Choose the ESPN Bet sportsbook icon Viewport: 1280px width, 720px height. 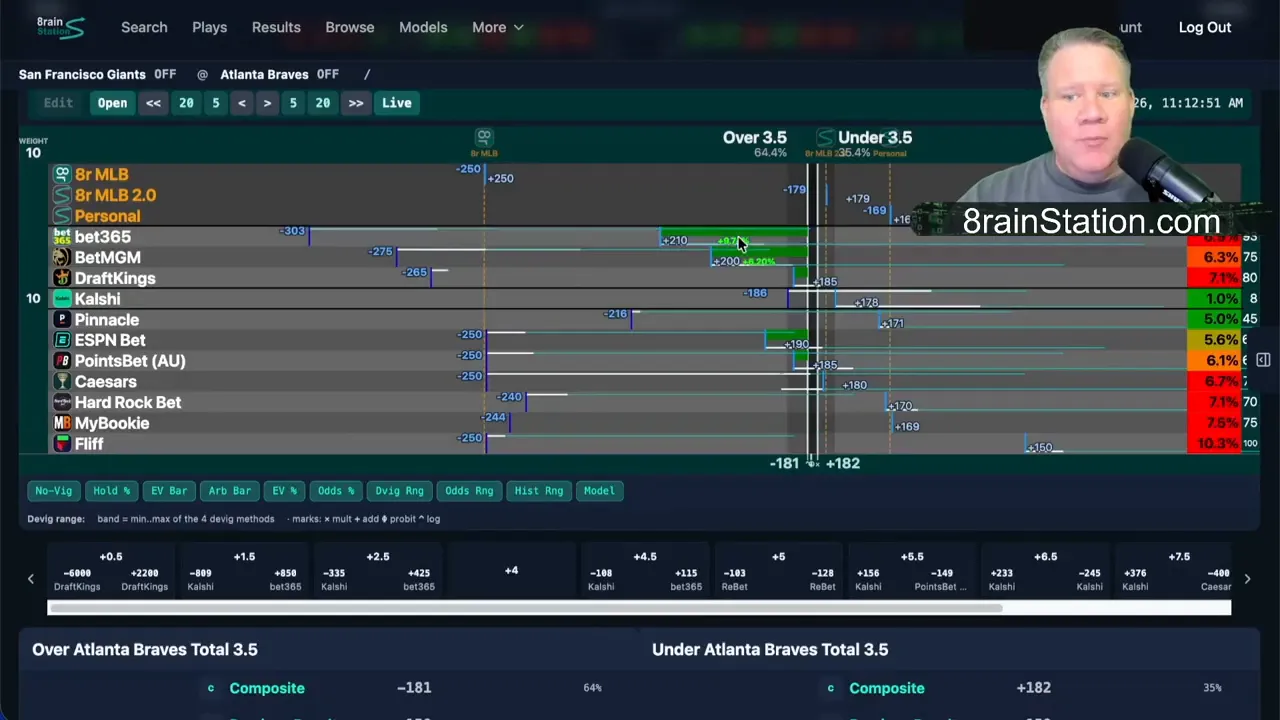62,340
